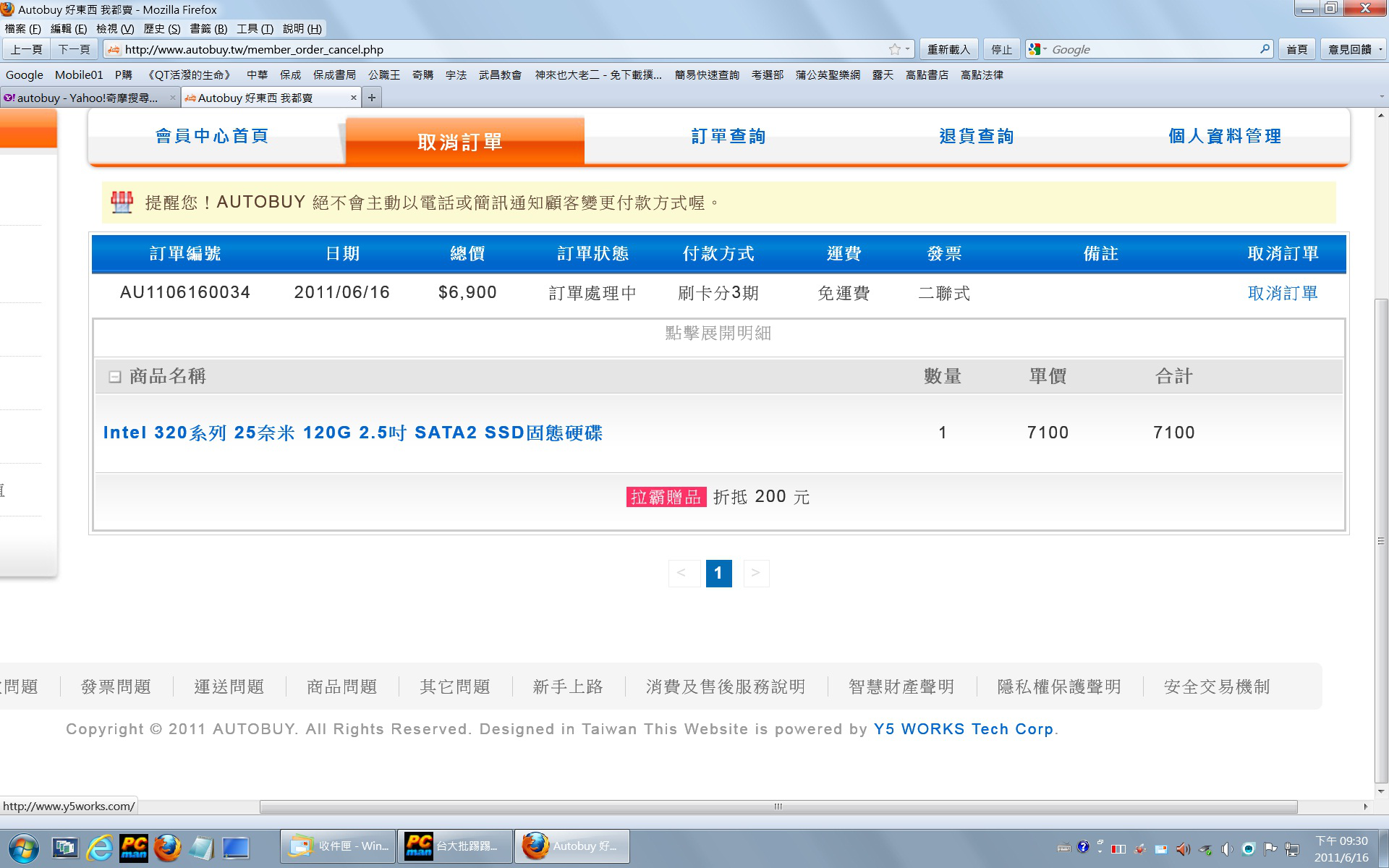Click the horizontal scrollbar thumb
Image resolution: width=1389 pixels, height=868 pixels.
[x=778, y=807]
